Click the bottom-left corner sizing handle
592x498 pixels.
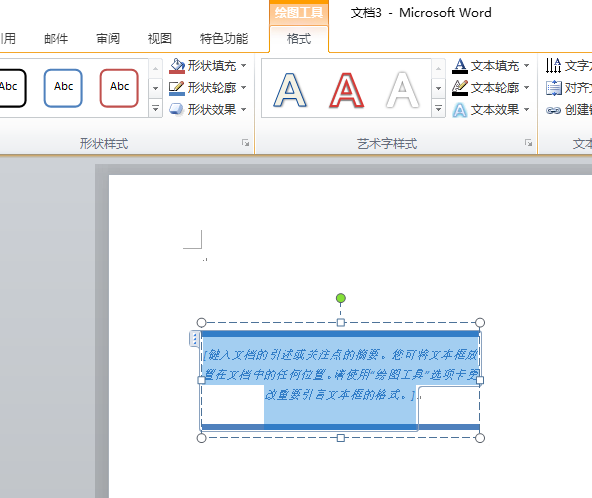(202, 438)
